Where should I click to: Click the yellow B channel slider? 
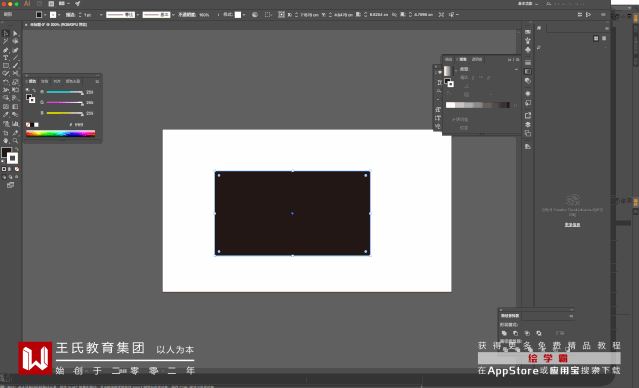pyautogui.click(x=65, y=113)
